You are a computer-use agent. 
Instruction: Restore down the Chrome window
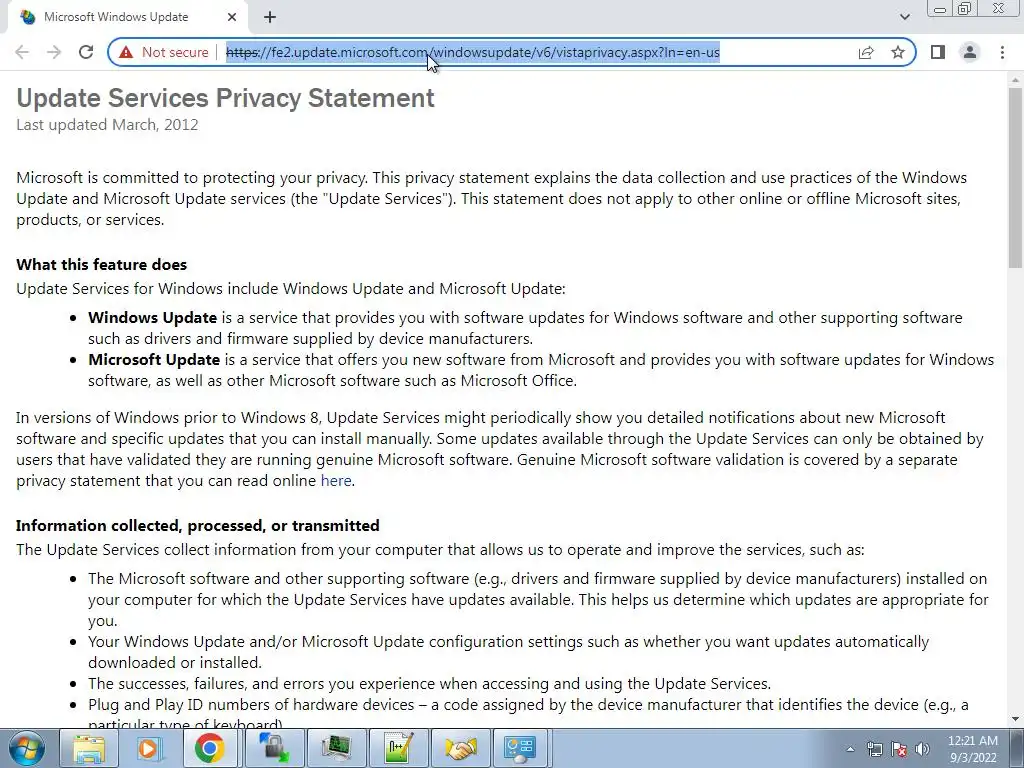pos(965,9)
